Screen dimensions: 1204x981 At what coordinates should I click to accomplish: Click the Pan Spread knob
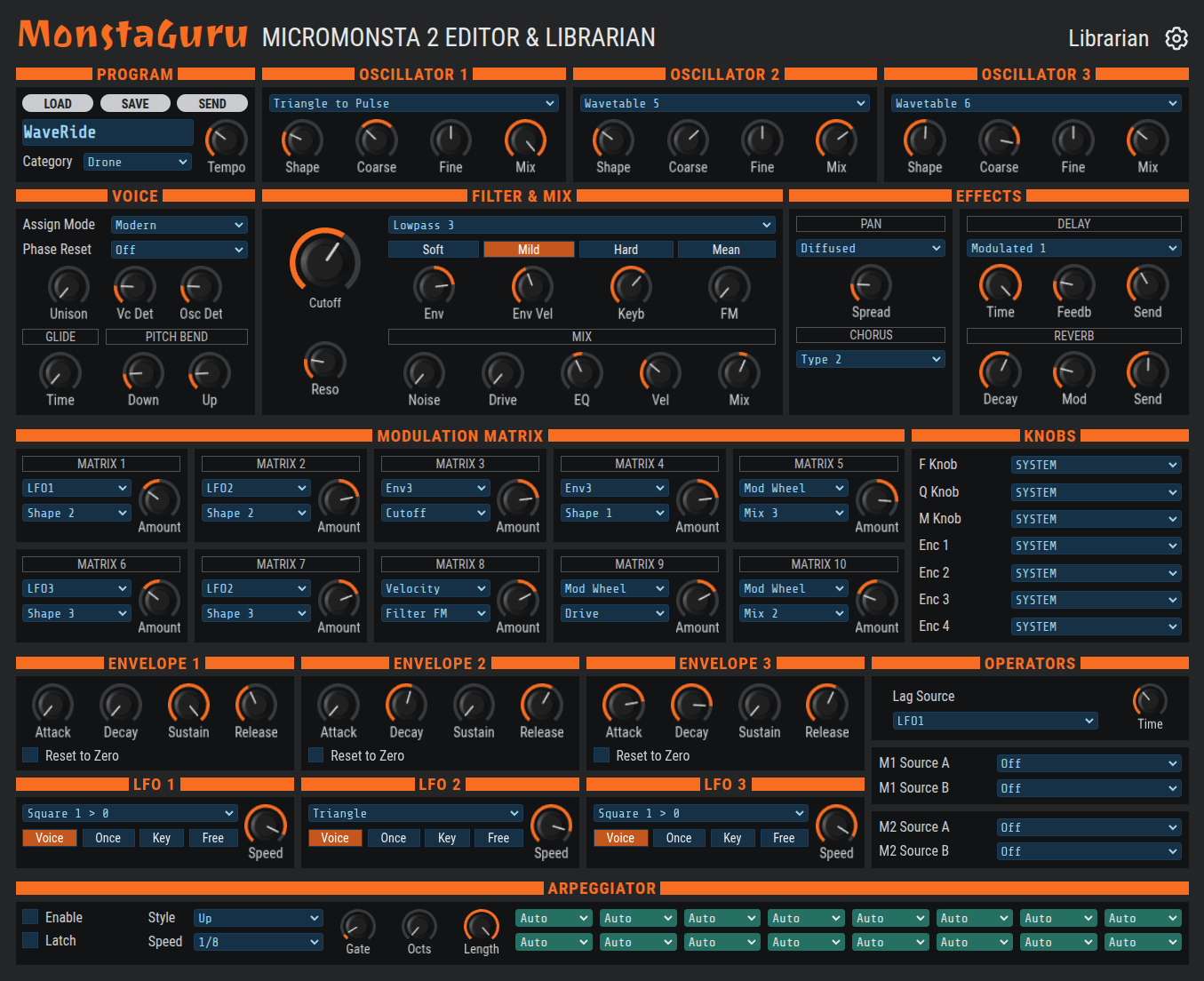(x=871, y=285)
